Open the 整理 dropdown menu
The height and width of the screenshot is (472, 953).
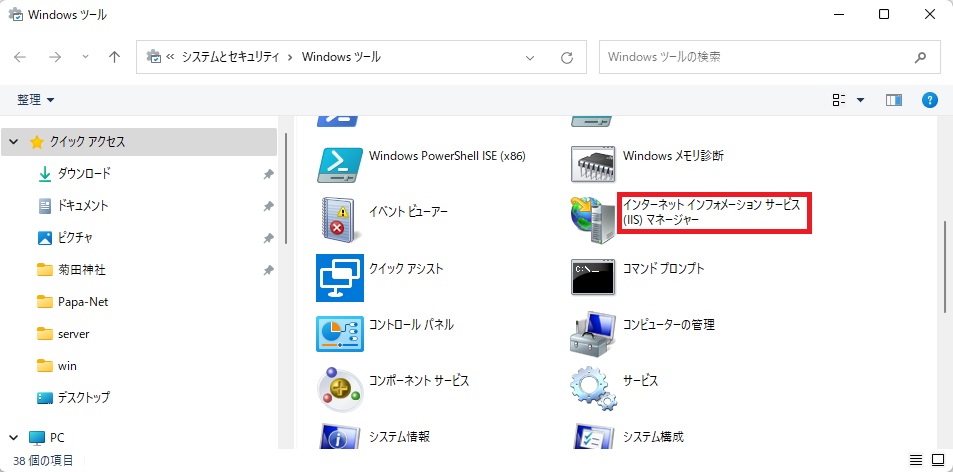click(36, 100)
